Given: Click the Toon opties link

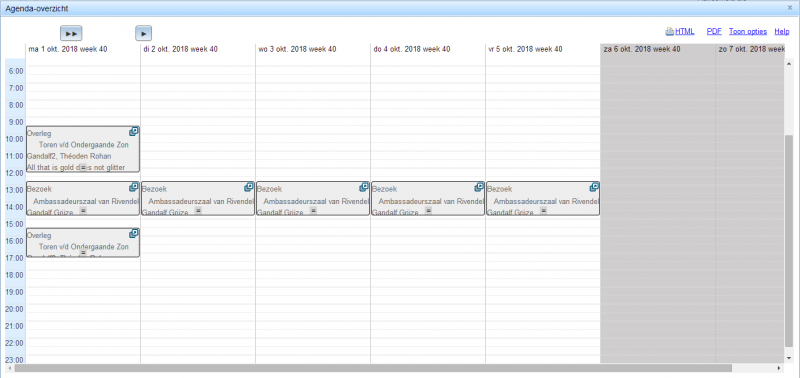Looking at the screenshot, I should click(748, 32).
